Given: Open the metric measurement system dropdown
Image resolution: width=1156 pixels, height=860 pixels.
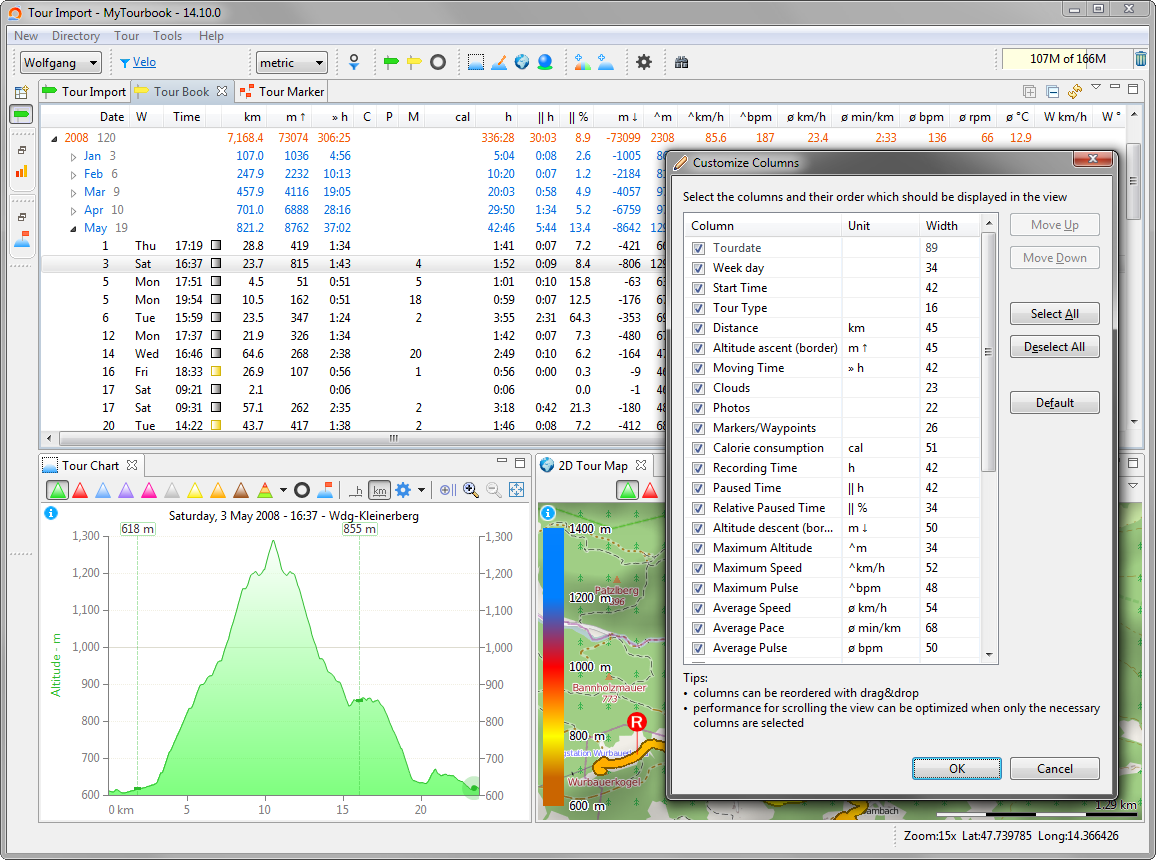Looking at the screenshot, I should 291,63.
